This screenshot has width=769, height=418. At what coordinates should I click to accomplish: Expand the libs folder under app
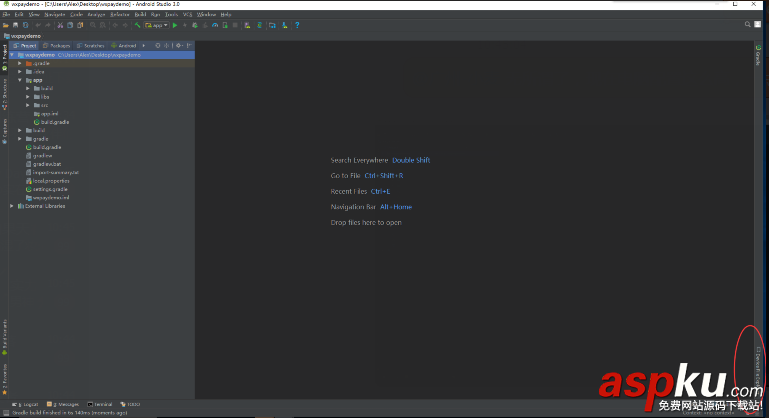click(28, 97)
